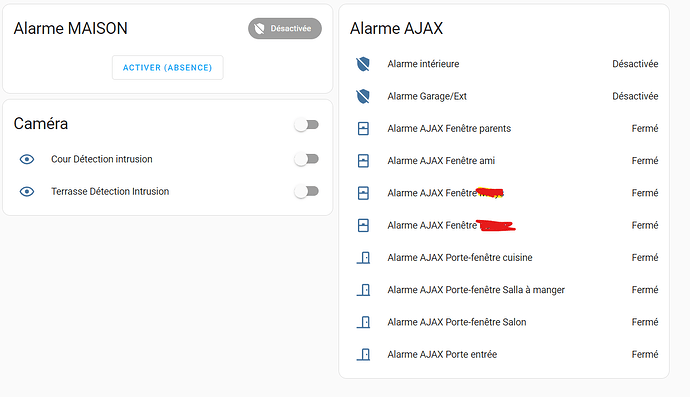Click the window icon for Fenêtre parents
The image size is (690, 397).
pyautogui.click(x=363, y=129)
